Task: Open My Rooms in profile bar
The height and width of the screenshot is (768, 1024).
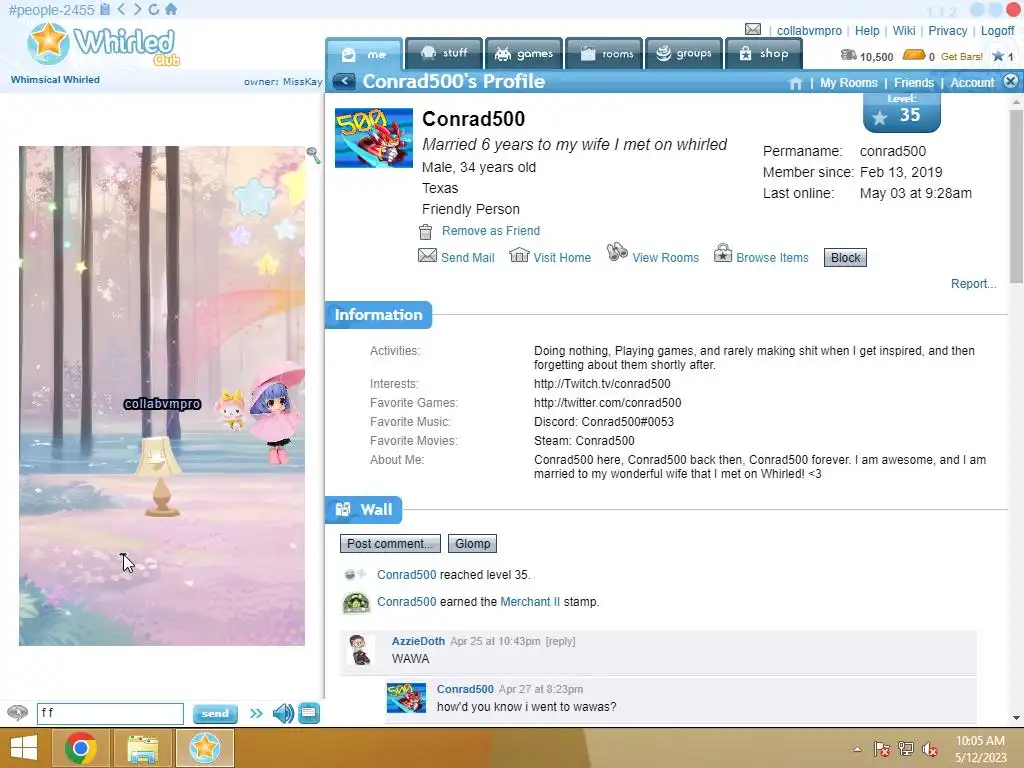Action: tap(848, 83)
